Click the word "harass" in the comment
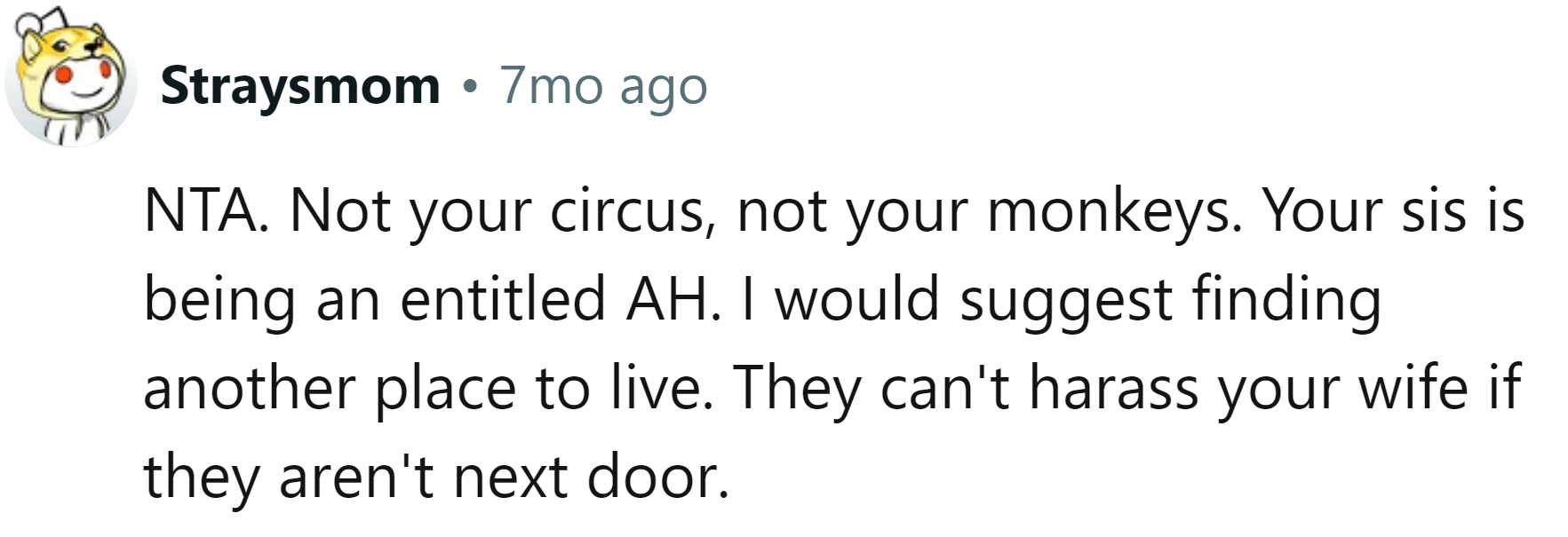 [x=1114, y=388]
